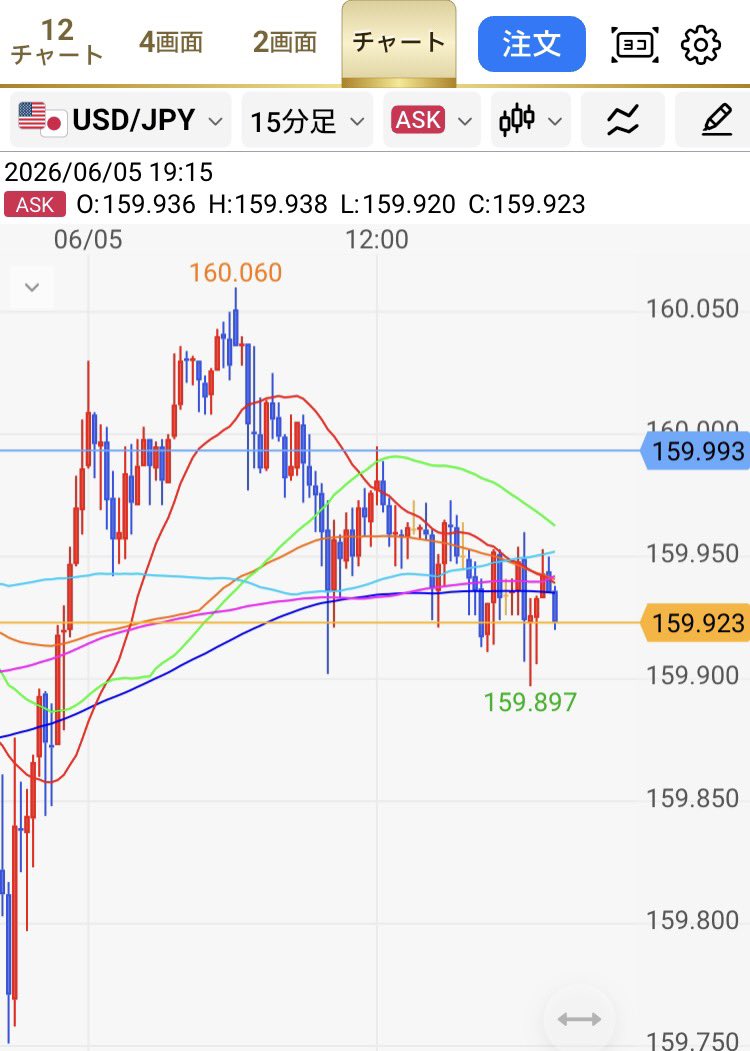This screenshot has width=750, height=1051.
Task: Click the H:159.938 high value
Action: coord(268,204)
